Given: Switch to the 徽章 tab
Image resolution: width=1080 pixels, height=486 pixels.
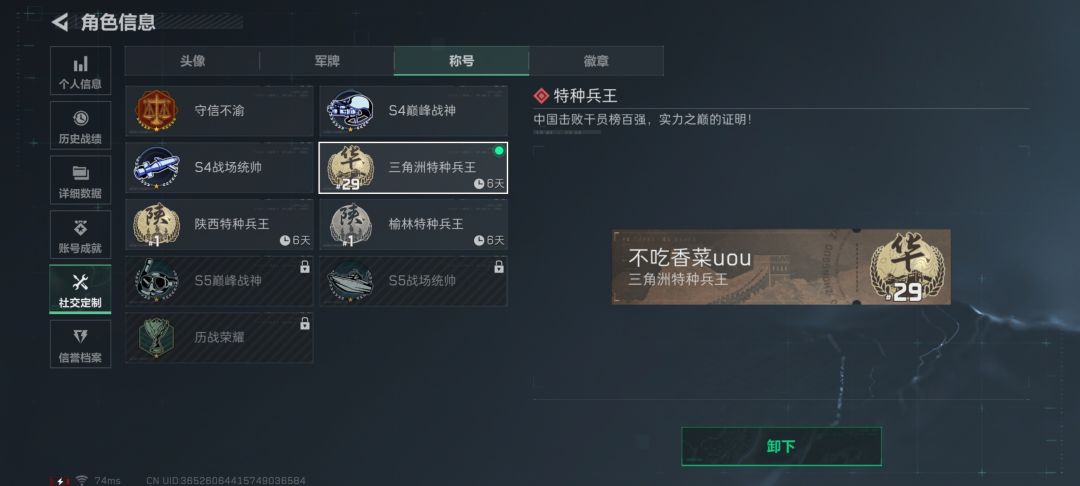Looking at the screenshot, I should tap(596, 61).
